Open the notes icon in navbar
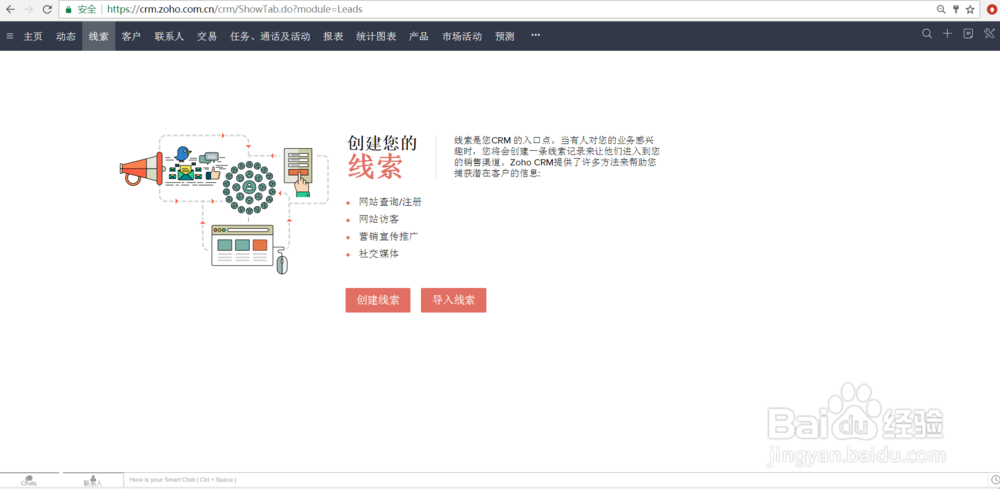Screen dimensions: 1000x489 [x=968, y=34]
